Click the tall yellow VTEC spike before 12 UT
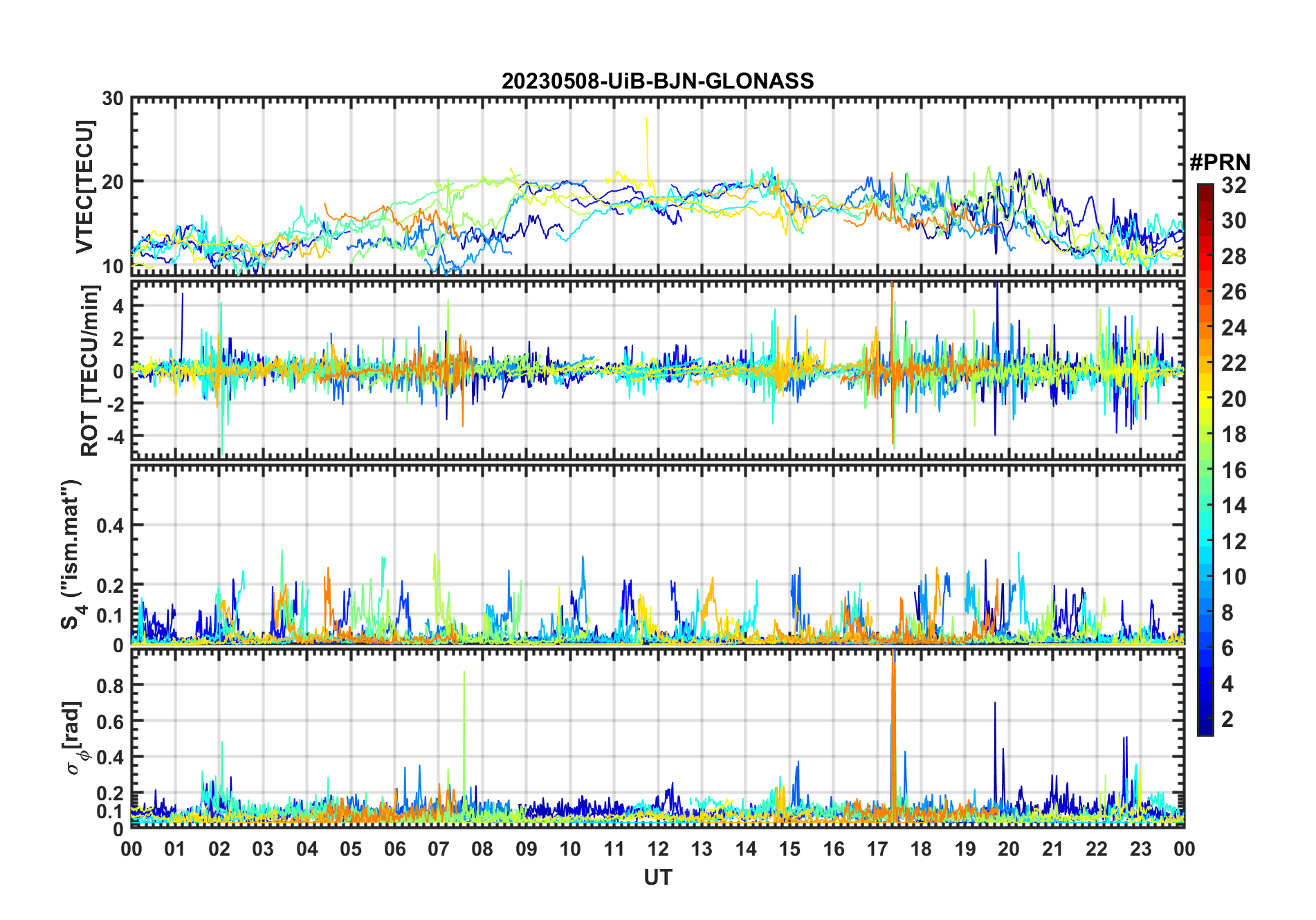Viewport: 1316px width, 920px height. (x=647, y=138)
